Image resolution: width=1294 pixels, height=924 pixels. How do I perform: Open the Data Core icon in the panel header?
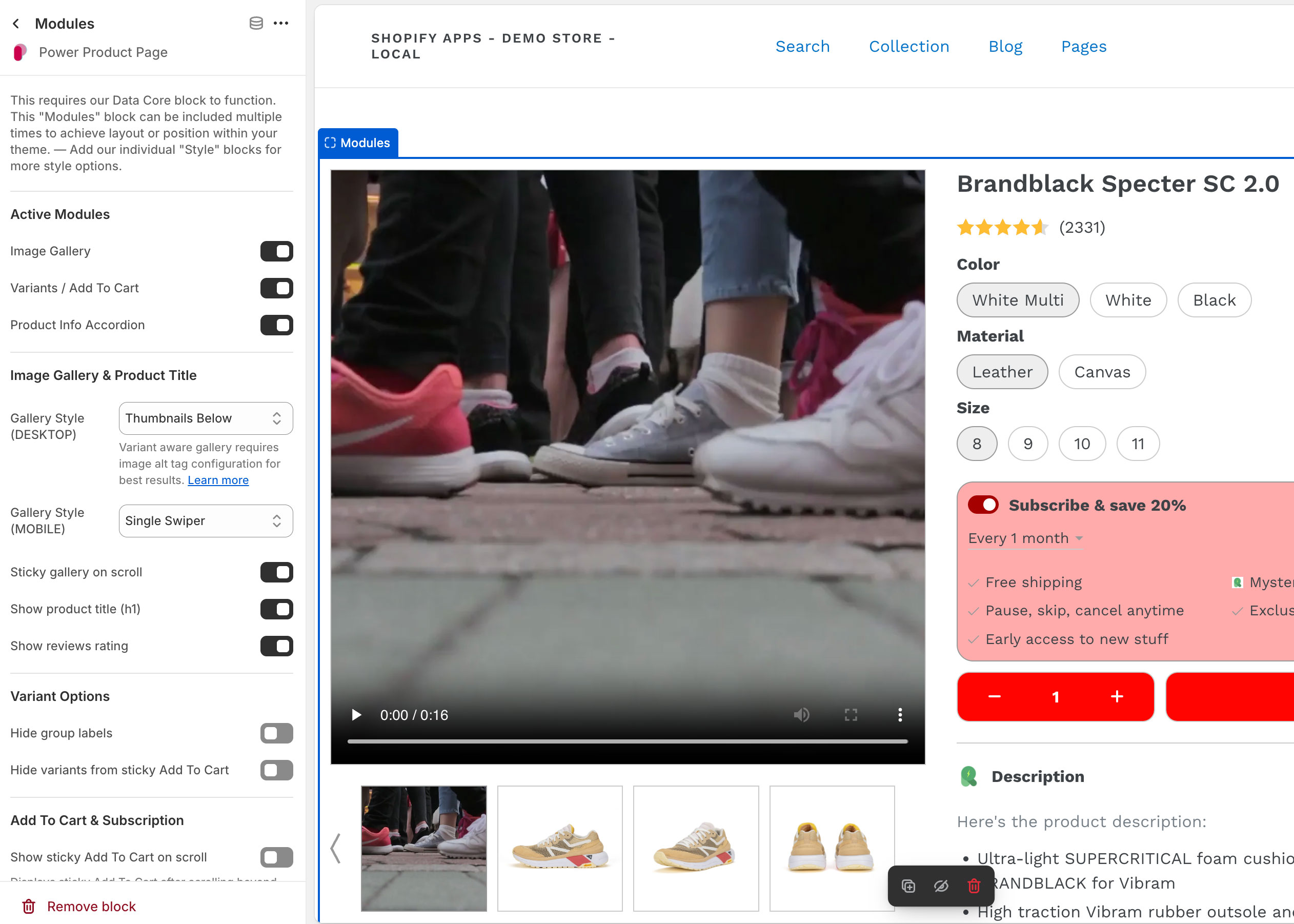coord(256,23)
